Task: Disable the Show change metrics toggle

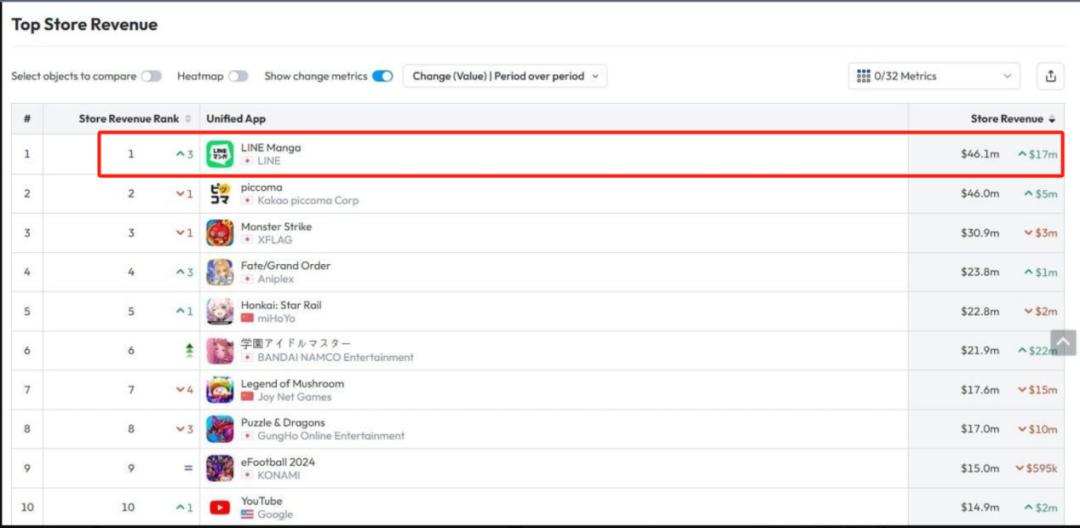Action: 382,76
